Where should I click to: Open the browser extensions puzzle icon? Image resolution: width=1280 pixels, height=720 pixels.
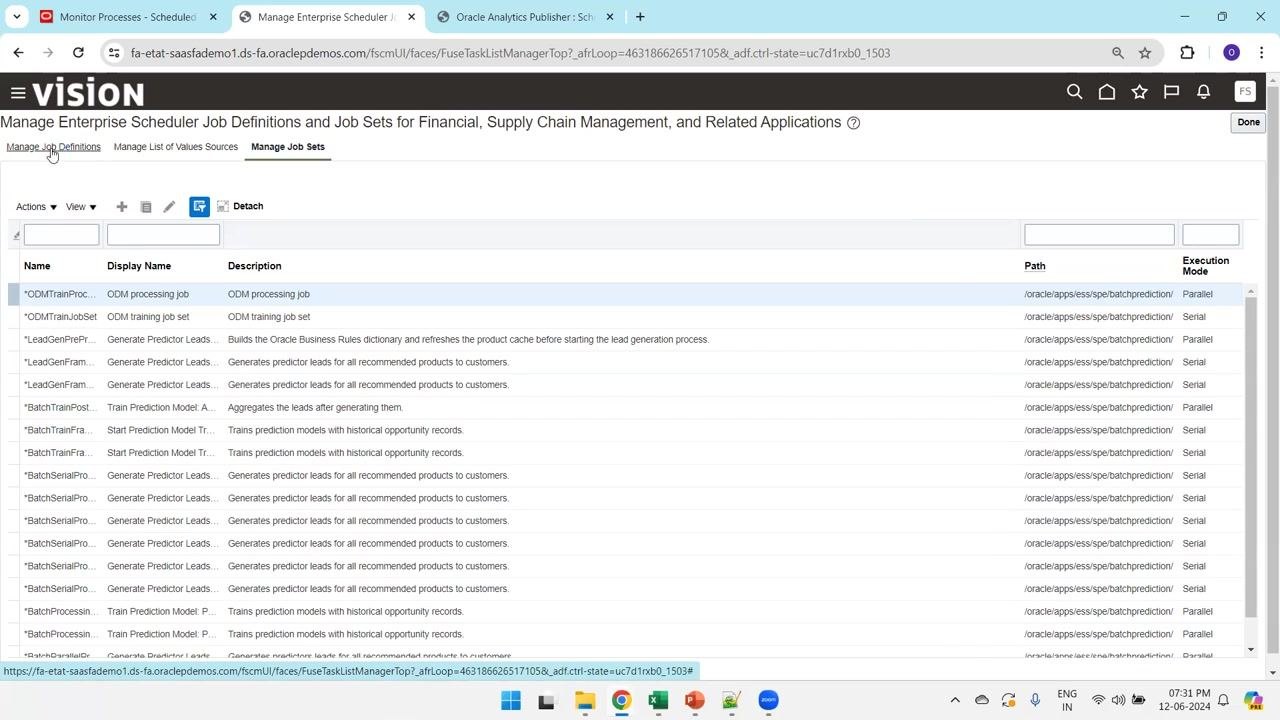point(1187,53)
